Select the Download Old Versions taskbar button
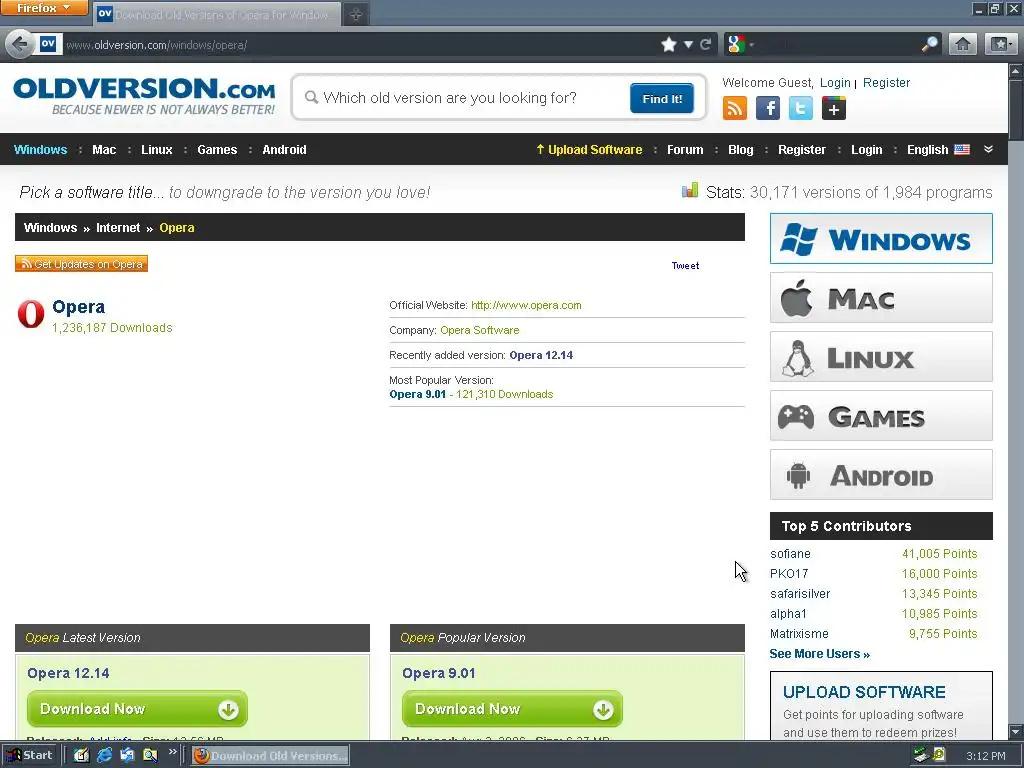The width and height of the screenshot is (1024, 768). click(270, 756)
